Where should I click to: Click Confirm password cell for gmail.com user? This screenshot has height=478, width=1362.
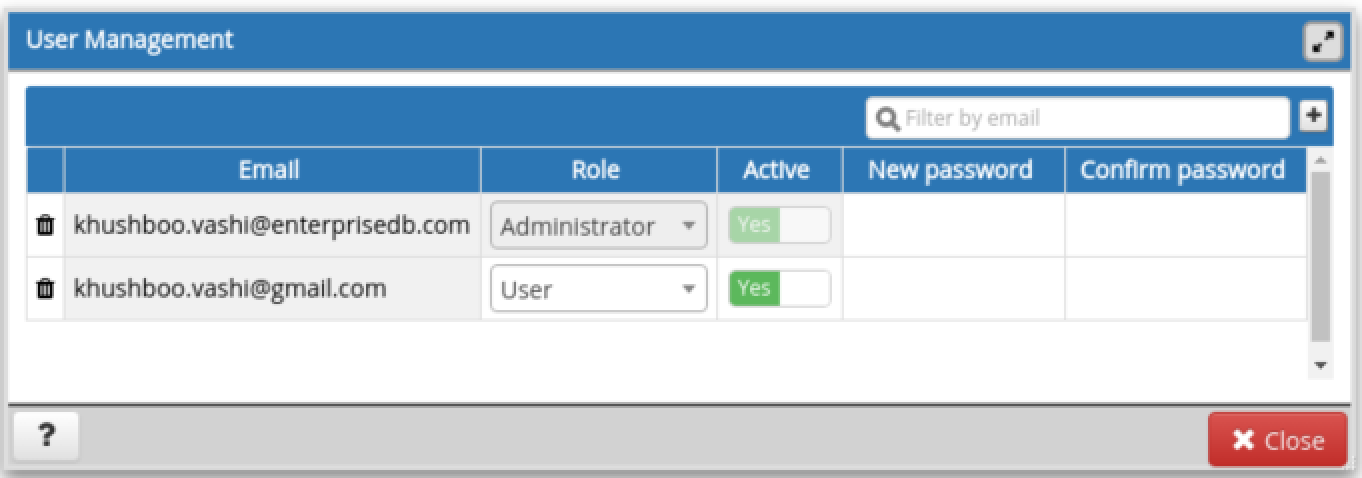(1184, 289)
